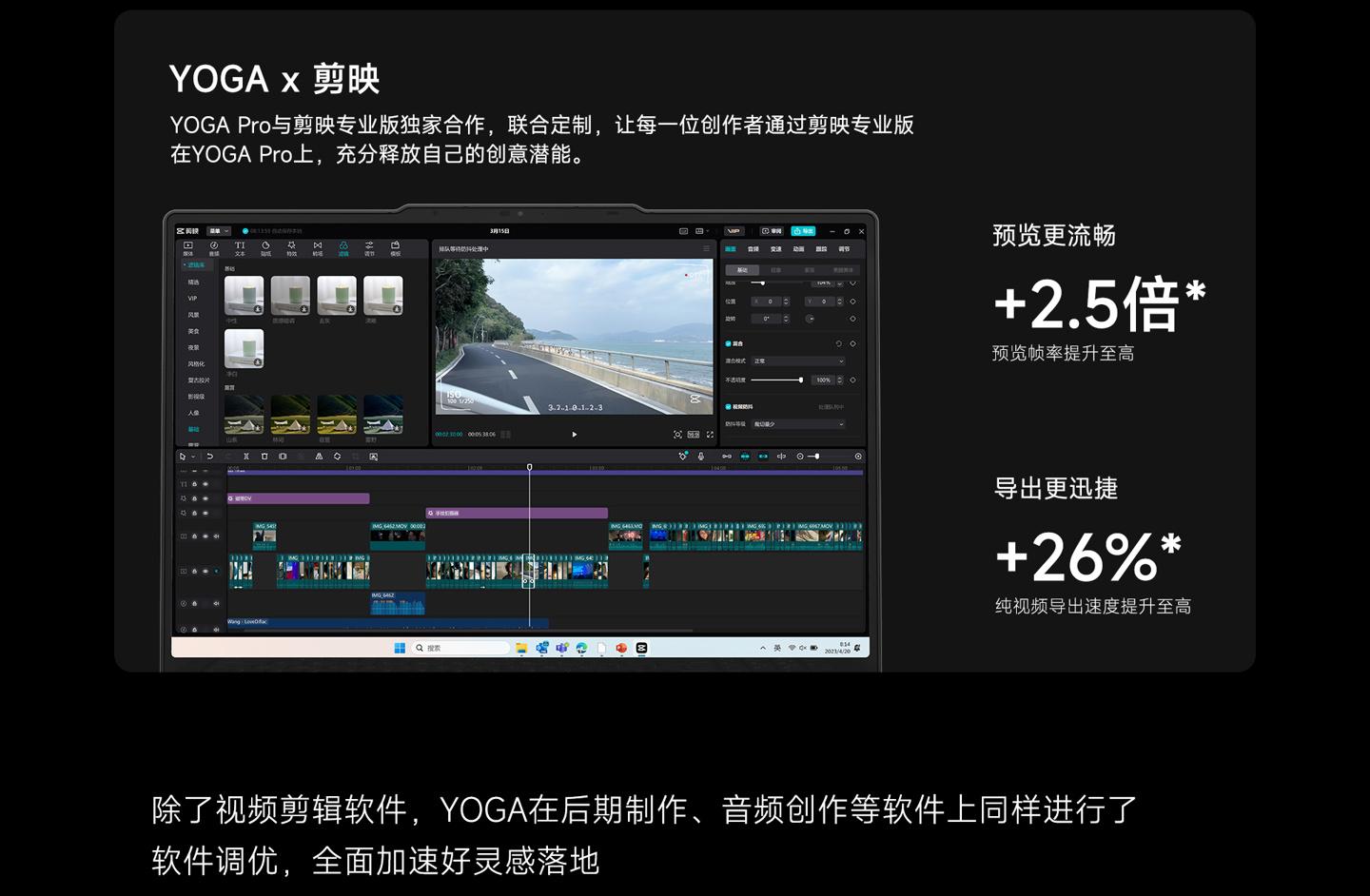Screen dimensions: 1370x896
Task: Click the fullscreen icon under the preview
Action: (710, 435)
